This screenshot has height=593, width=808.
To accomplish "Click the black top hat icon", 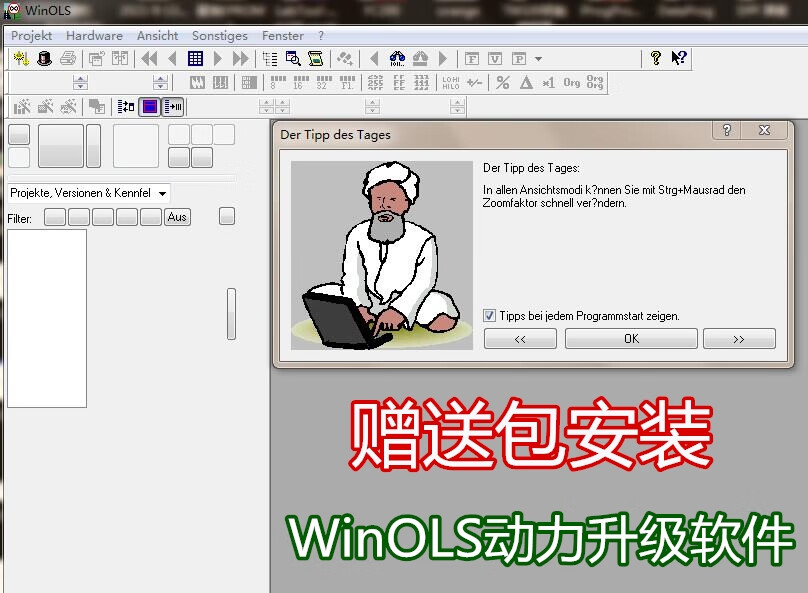I will [x=44, y=59].
